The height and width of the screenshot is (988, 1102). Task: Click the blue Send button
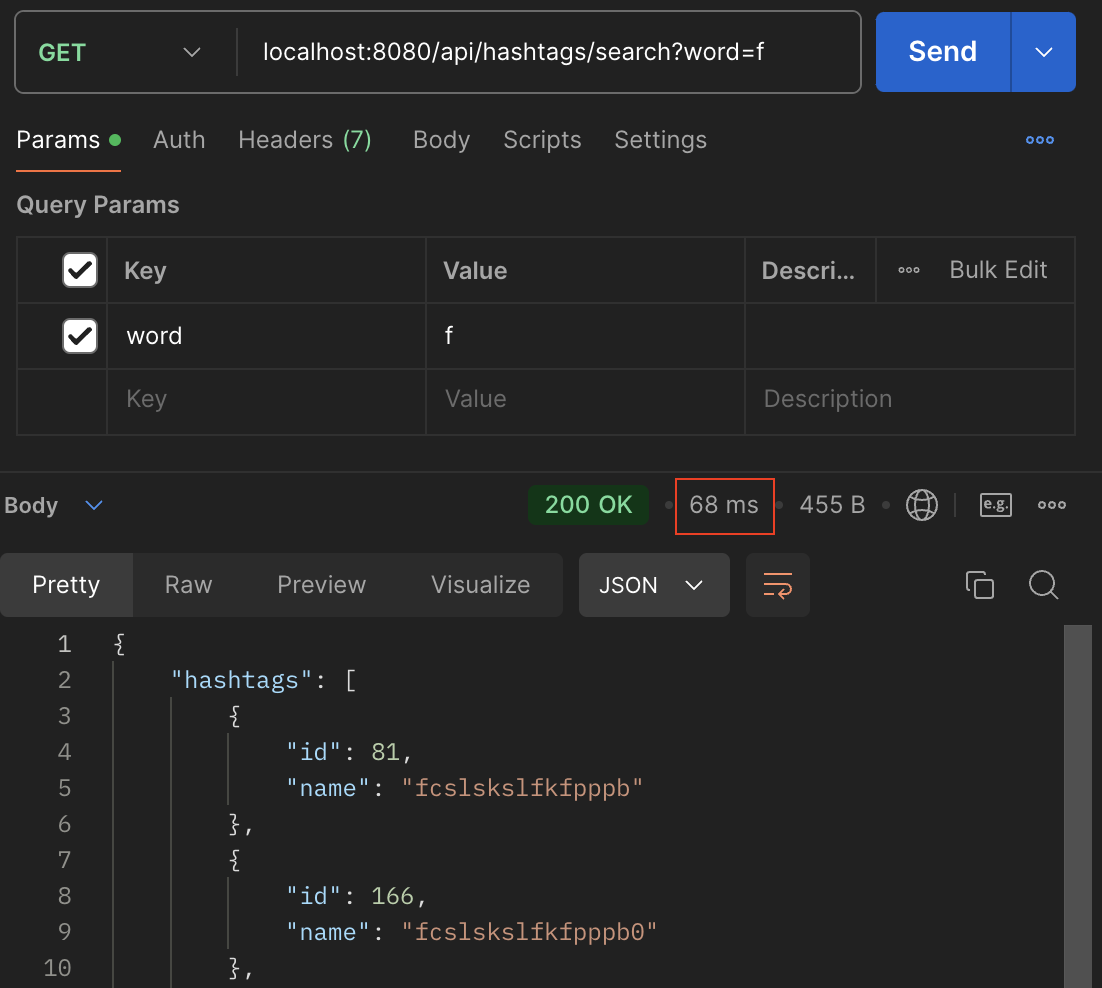pos(942,52)
